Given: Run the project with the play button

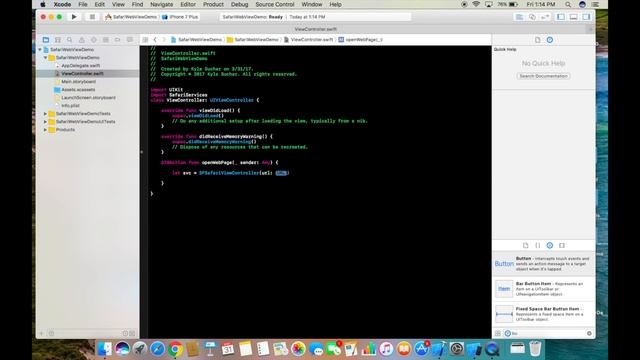Looking at the screenshot, I should (74, 17).
